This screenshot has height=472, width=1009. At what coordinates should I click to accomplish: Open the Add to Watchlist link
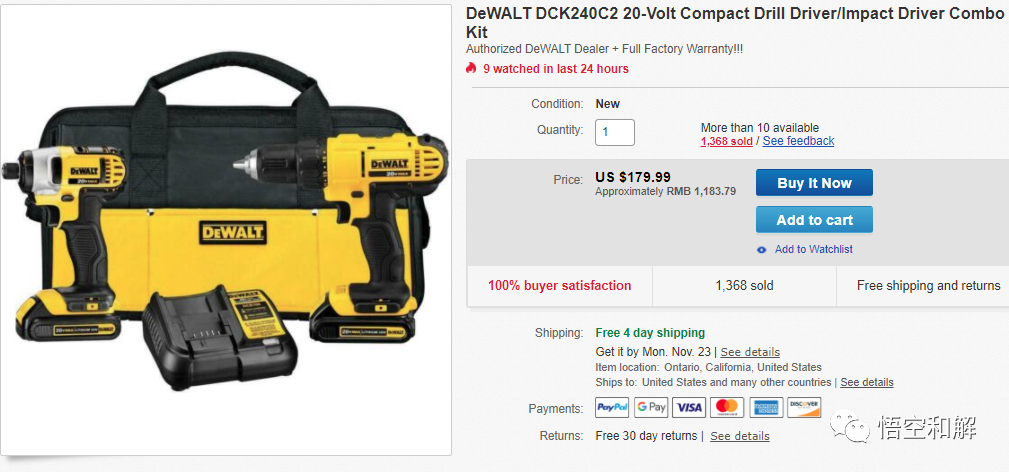813,249
